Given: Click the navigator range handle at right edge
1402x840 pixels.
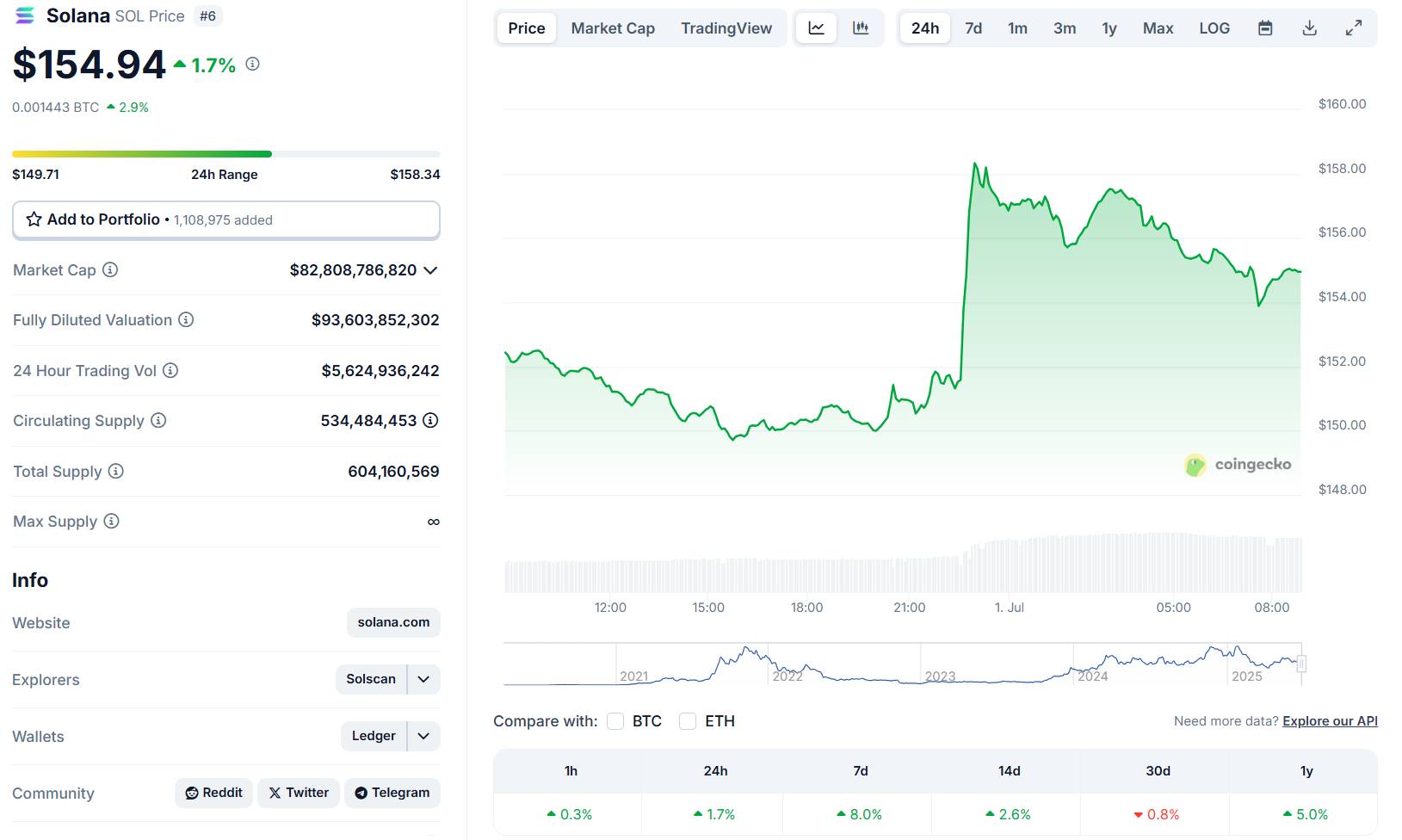Looking at the screenshot, I should pos(1301,664).
